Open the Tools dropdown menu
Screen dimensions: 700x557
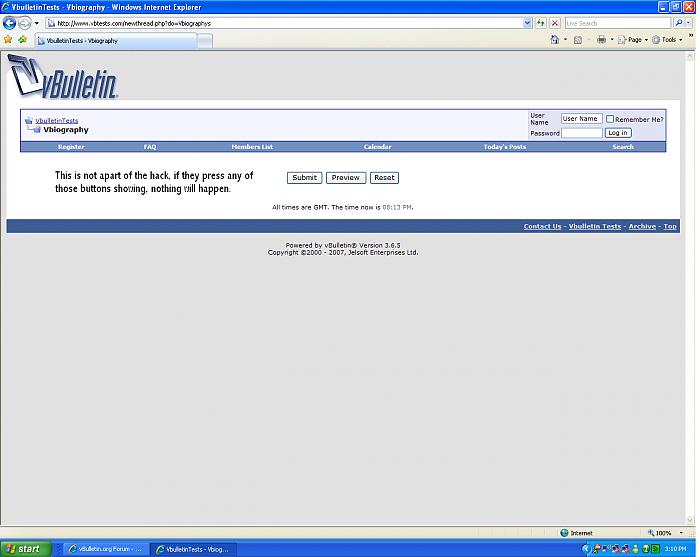pyautogui.click(x=667, y=40)
